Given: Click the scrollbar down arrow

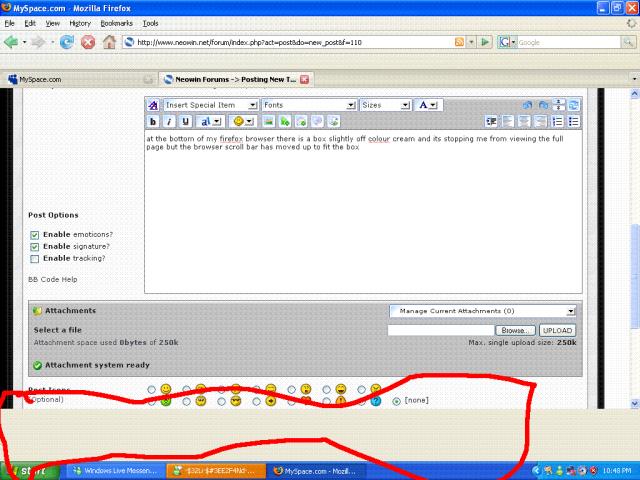Looking at the screenshot, I should (634, 403).
